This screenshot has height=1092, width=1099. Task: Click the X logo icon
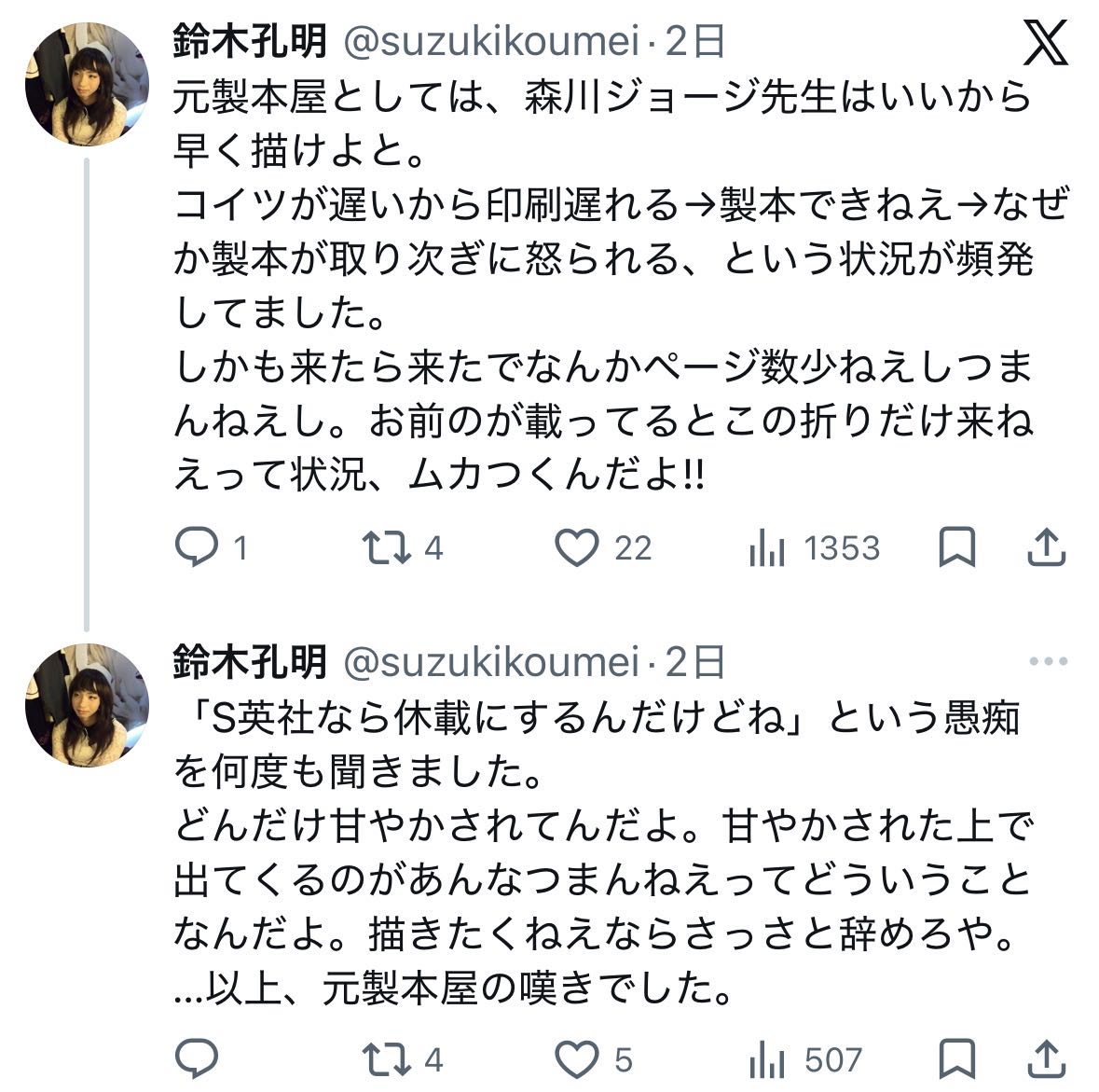(x=1045, y=42)
